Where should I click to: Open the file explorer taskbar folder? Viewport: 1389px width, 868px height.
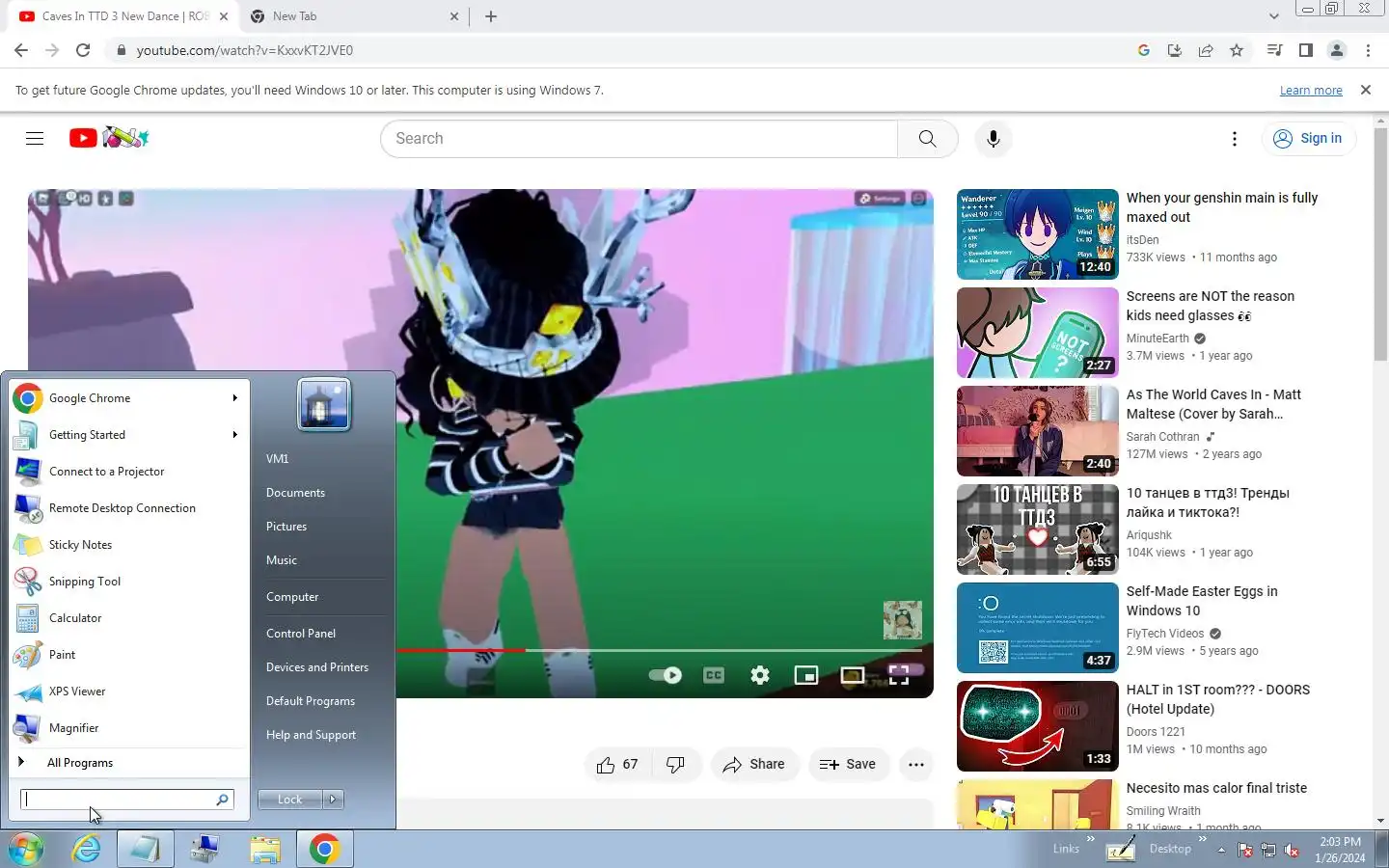coord(264,850)
